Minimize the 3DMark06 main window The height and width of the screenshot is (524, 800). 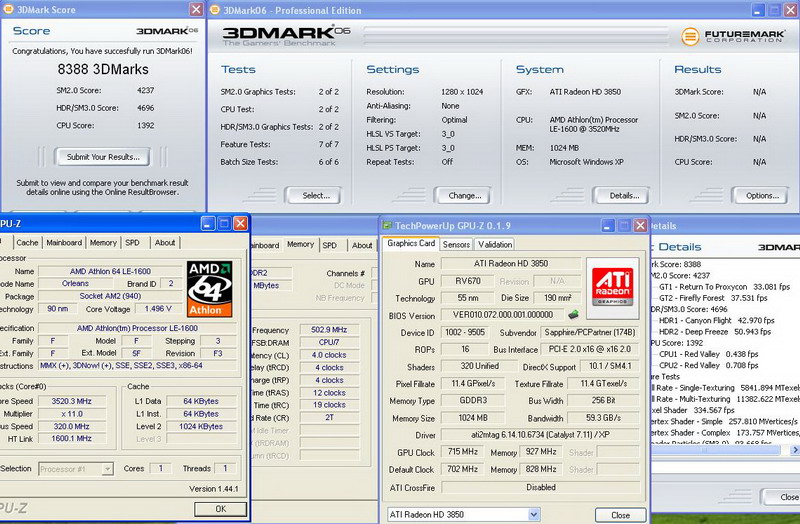coord(758,10)
